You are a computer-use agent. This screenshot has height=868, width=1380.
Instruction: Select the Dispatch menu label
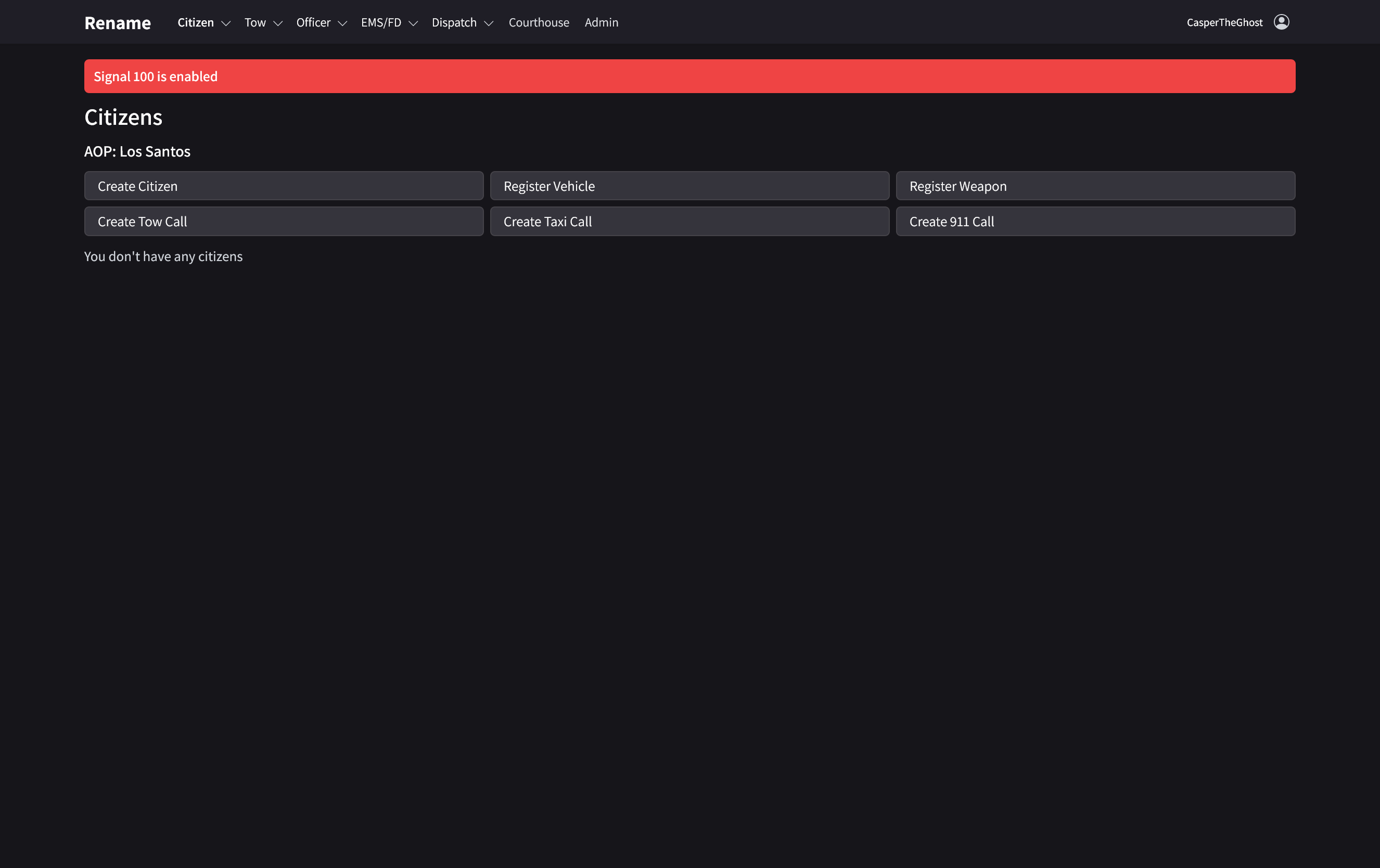pos(454,22)
